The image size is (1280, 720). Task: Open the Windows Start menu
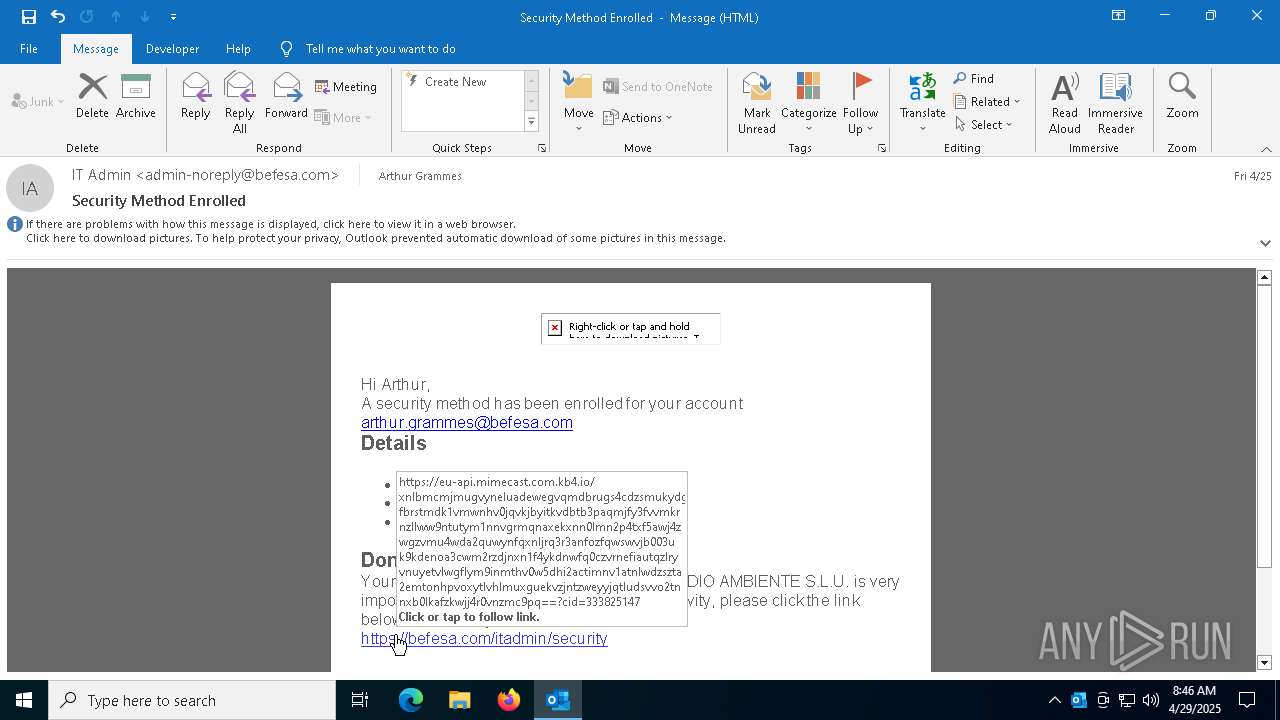tap(24, 700)
